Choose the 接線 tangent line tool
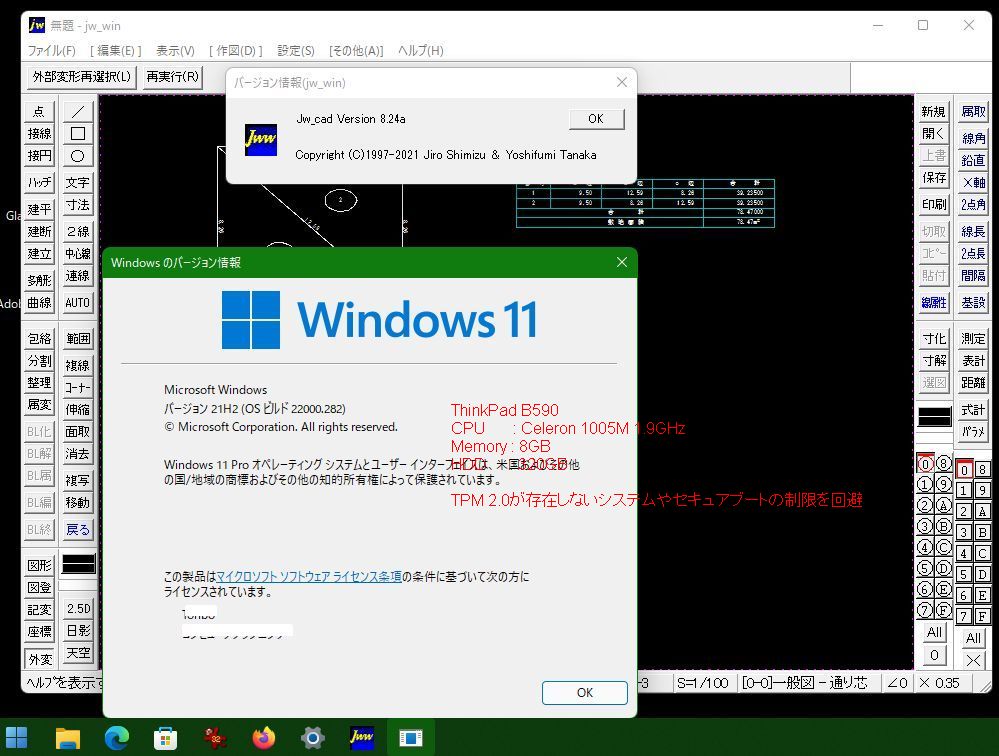Viewport: 999px width, 756px height. click(x=40, y=134)
